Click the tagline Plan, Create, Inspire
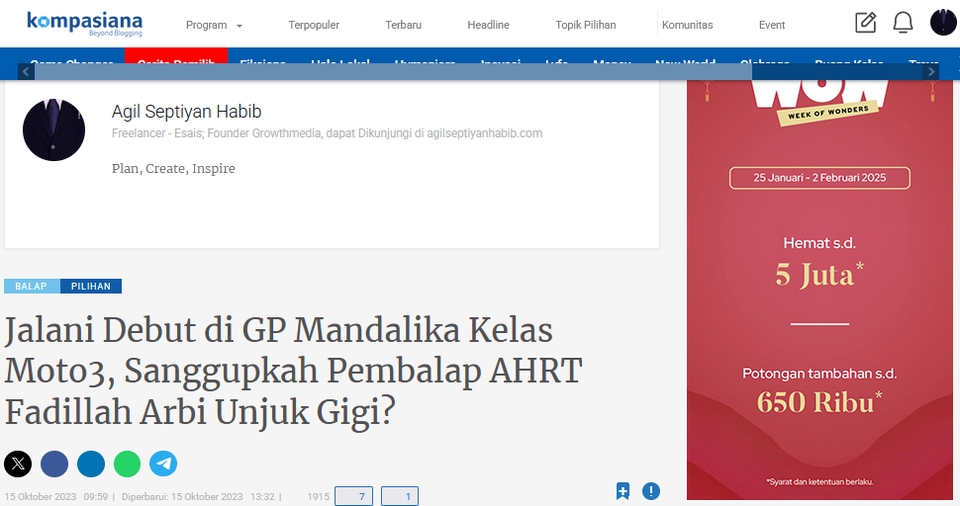The image size is (960, 506). point(173,168)
